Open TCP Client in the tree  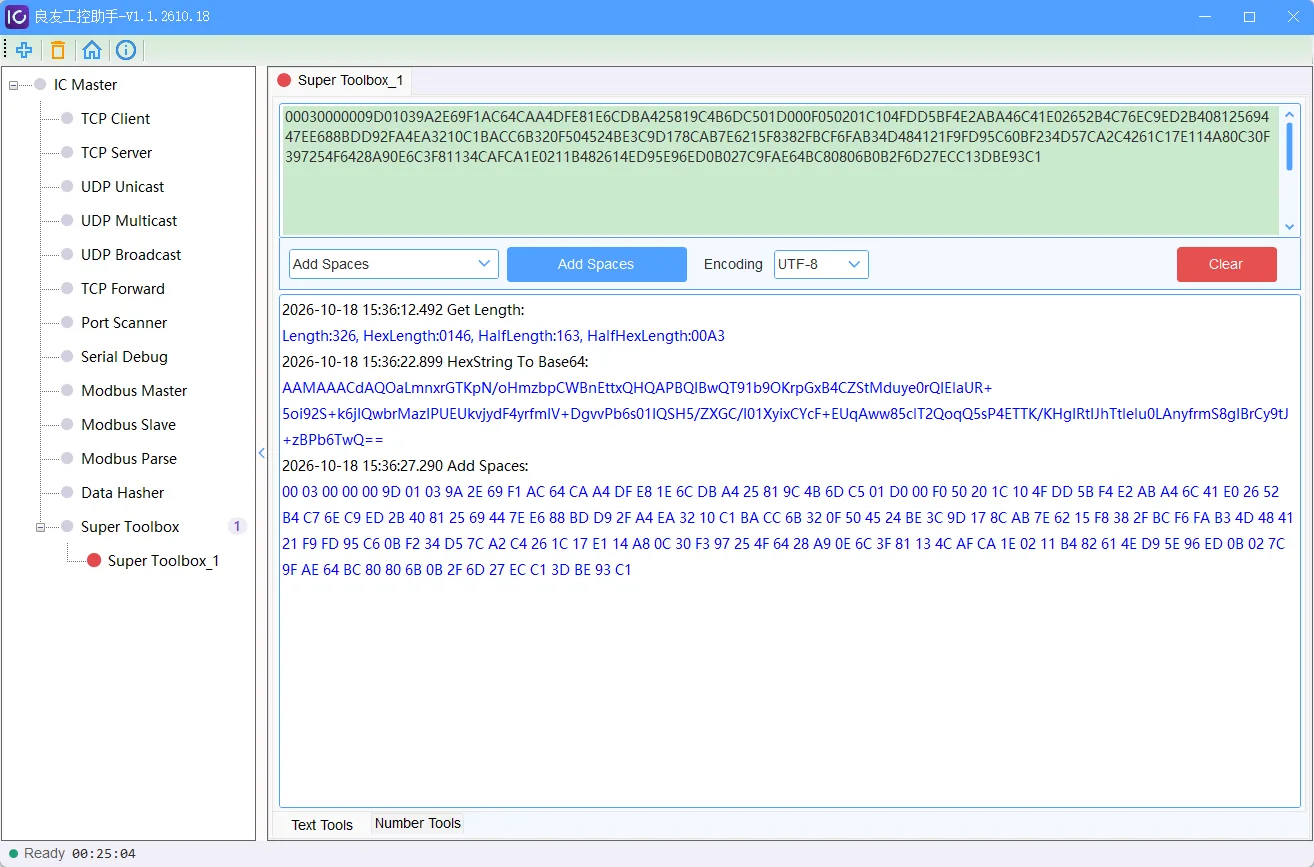point(115,119)
